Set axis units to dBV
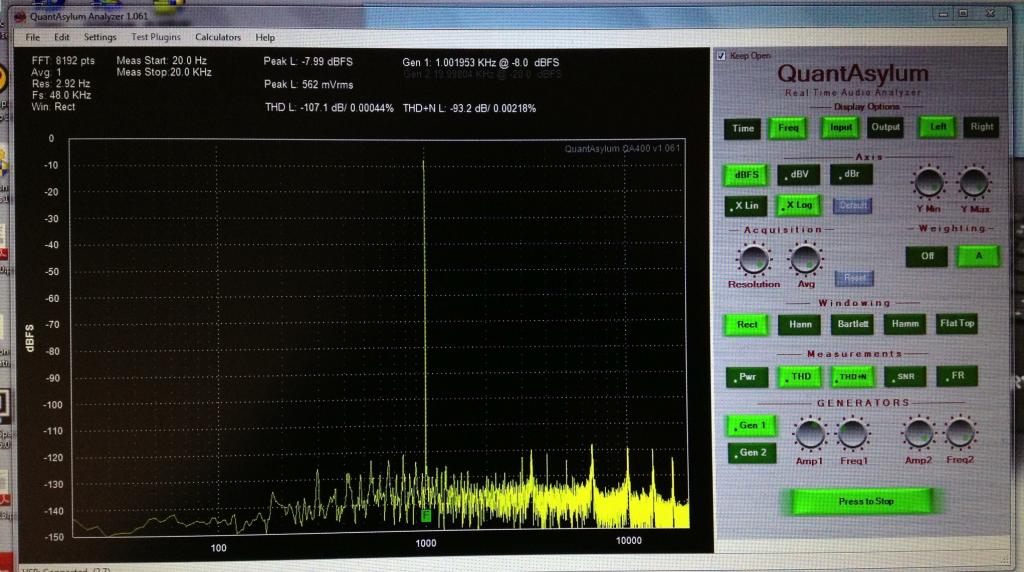The width and height of the screenshot is (1024, 572). click(x=798, y=174)
